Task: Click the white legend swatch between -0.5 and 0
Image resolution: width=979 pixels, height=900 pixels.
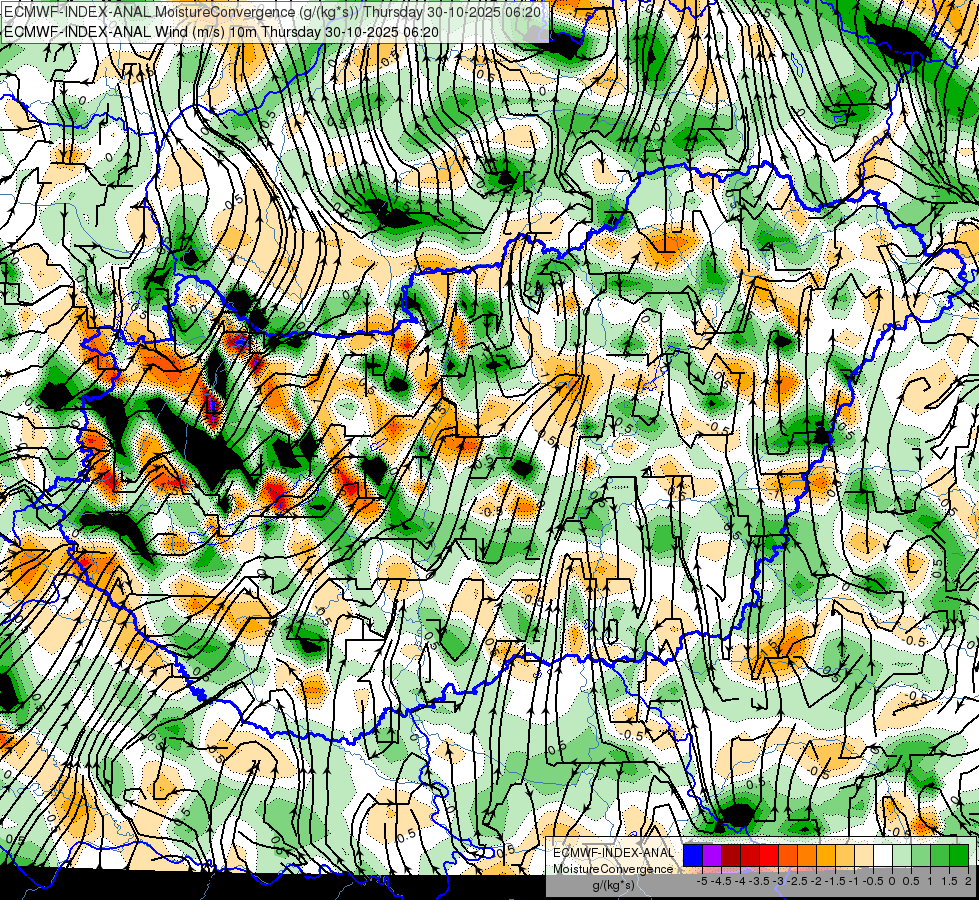Action: pyautogui.click(x=883, y=855)
